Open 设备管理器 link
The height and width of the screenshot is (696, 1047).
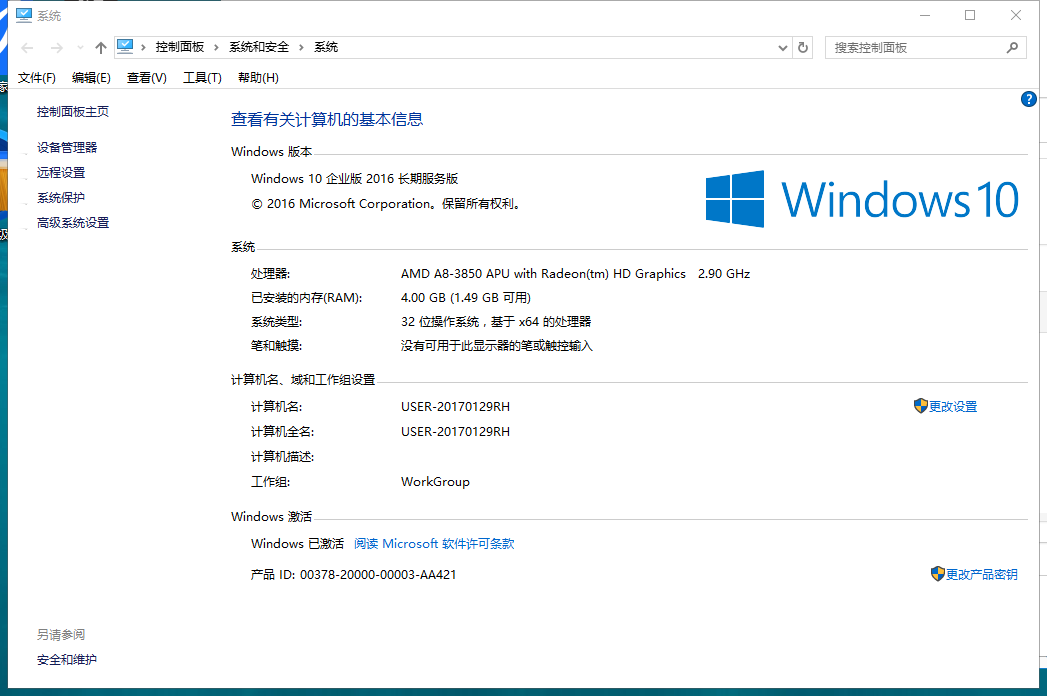(x=67, y=148)
